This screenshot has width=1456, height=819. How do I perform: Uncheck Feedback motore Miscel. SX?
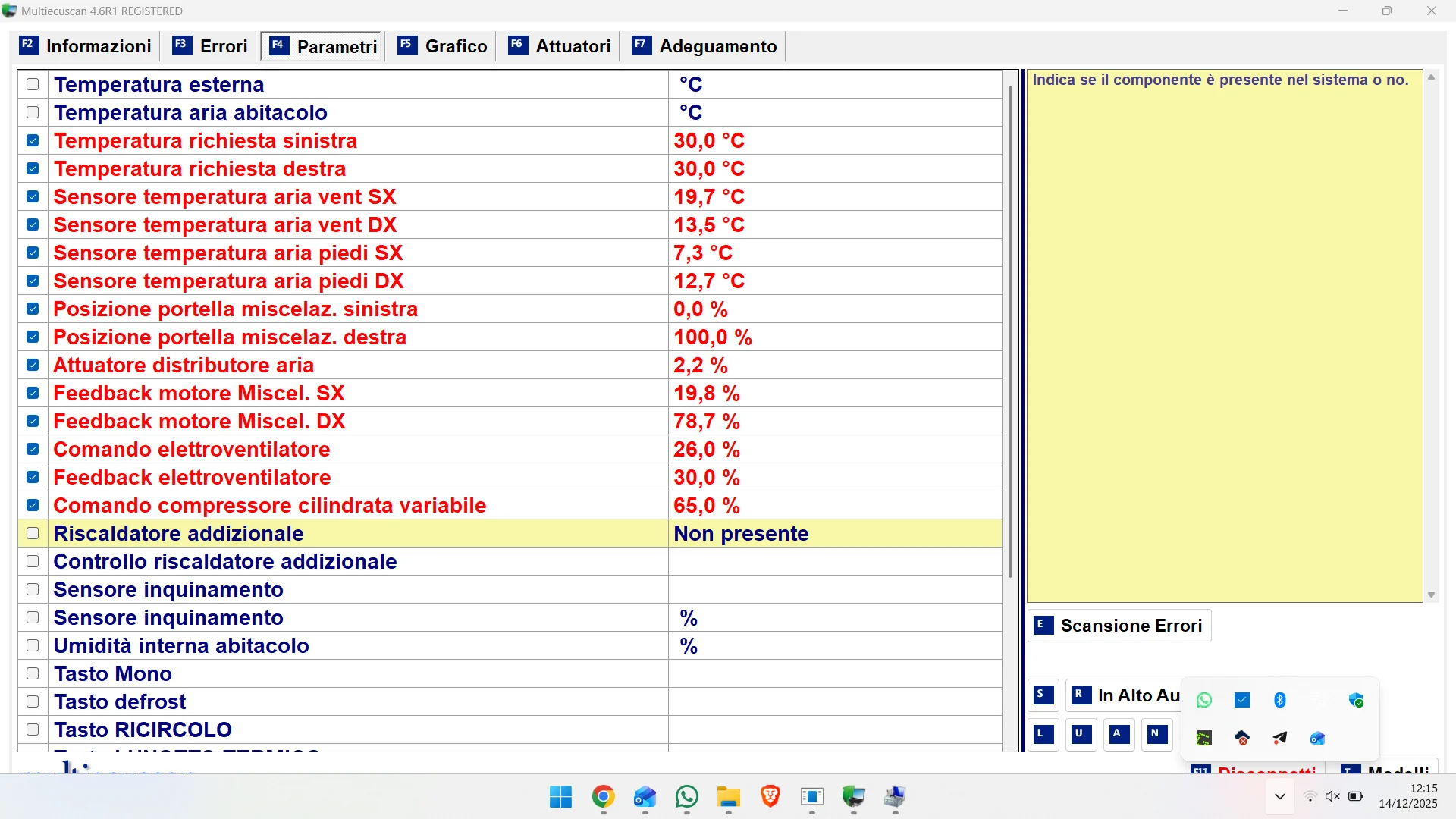(x=33, y=393)
